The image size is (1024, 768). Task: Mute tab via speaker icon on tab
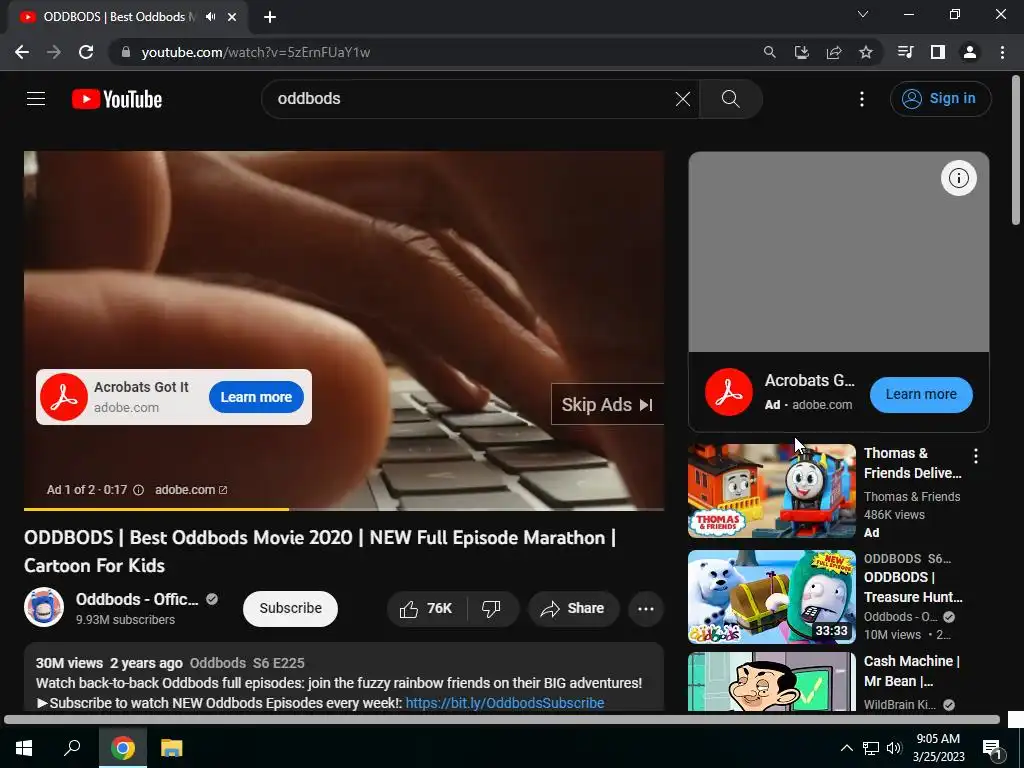point(210,17)
